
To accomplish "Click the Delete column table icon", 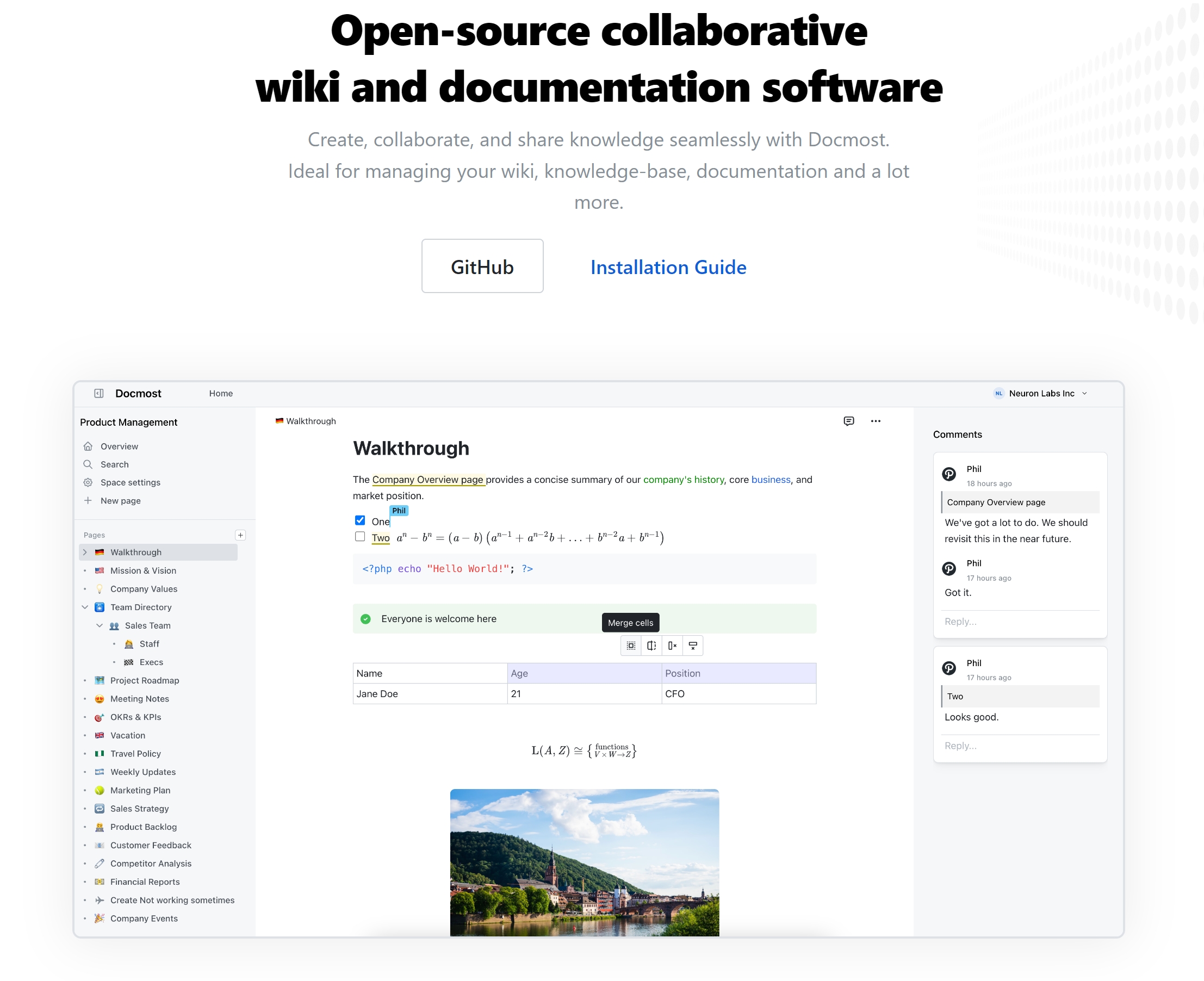I will coord(672,645).
